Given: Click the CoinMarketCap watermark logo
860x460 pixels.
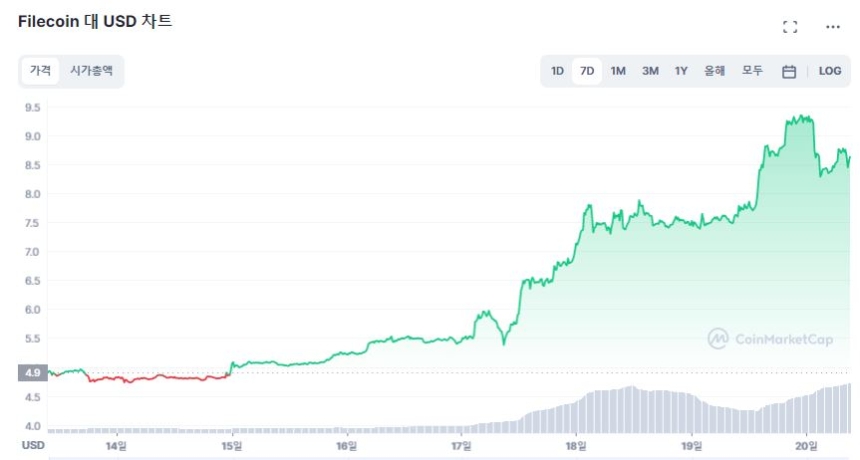Looking at the screenshot, I should click(x=770, y=339).
